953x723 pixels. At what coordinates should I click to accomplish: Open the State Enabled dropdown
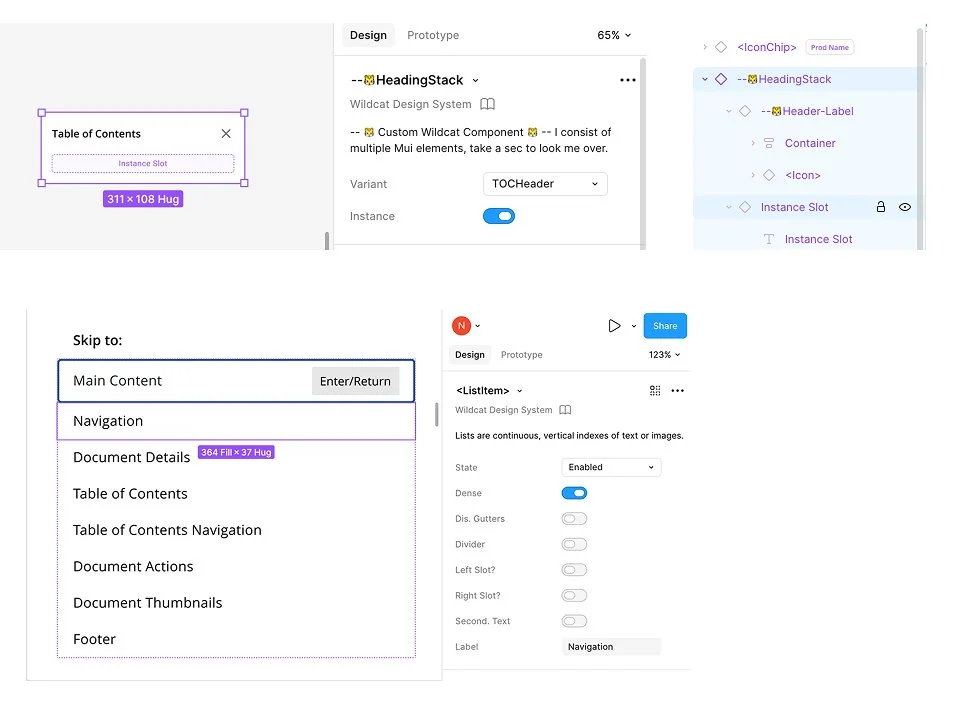[611, 467]
